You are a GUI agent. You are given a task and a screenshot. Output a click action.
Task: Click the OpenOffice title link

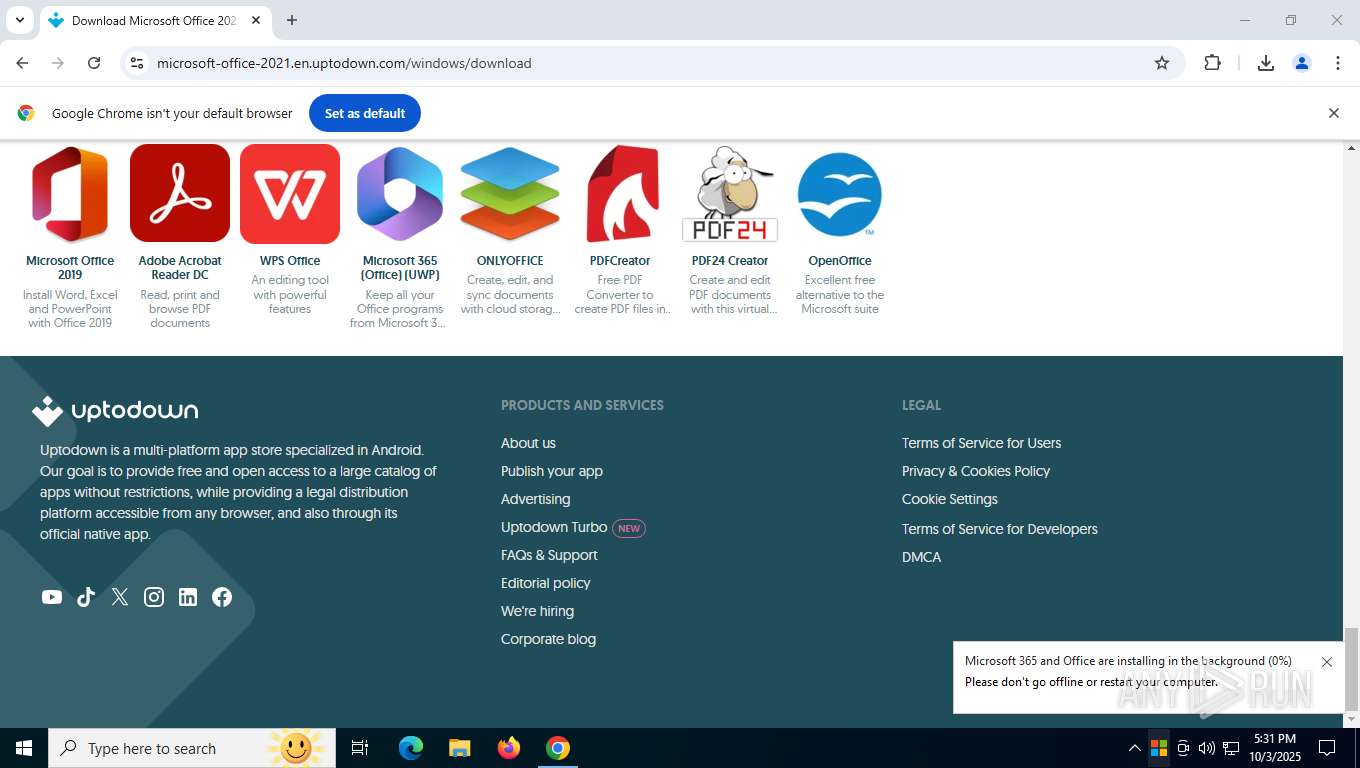pyautogui.click(x=840, y=261)
